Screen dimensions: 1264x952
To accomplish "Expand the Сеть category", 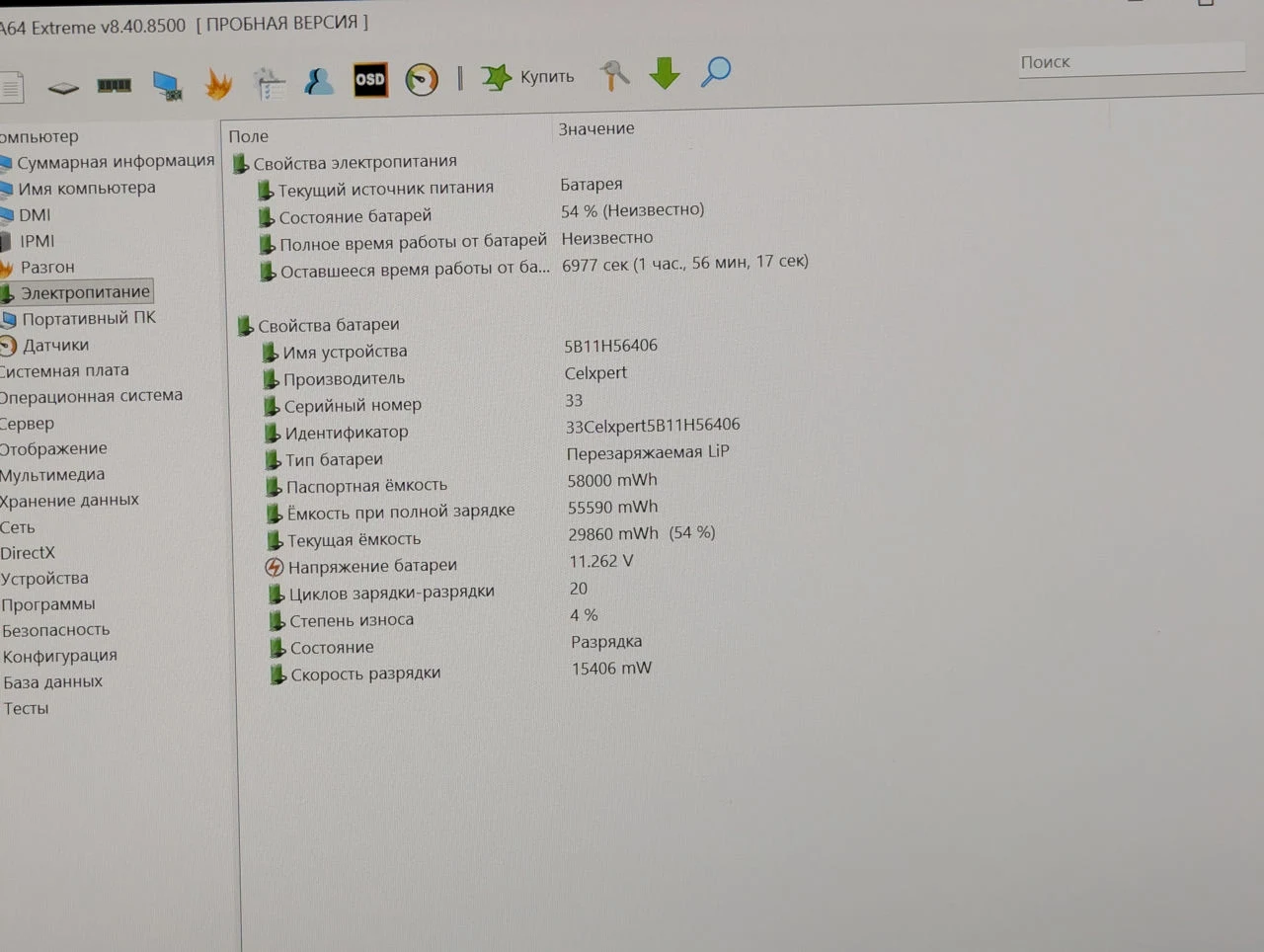I will click(18, 527).
